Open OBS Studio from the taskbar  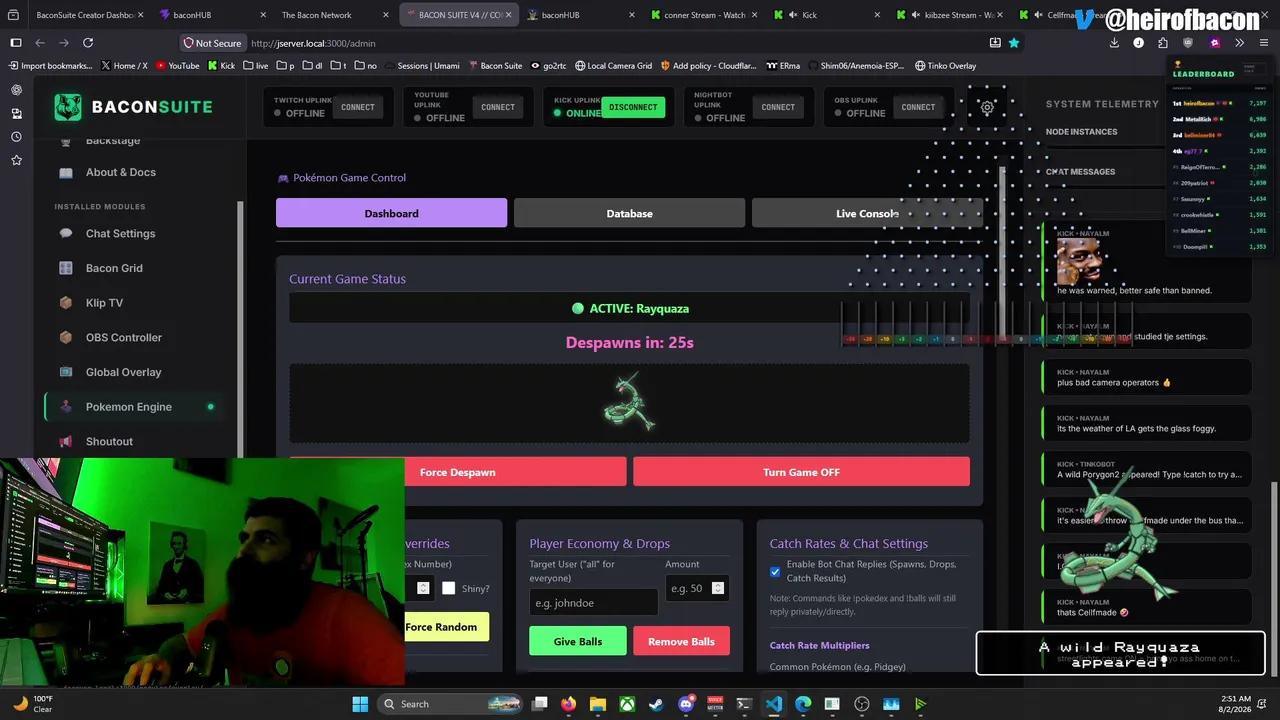(862, 704)
